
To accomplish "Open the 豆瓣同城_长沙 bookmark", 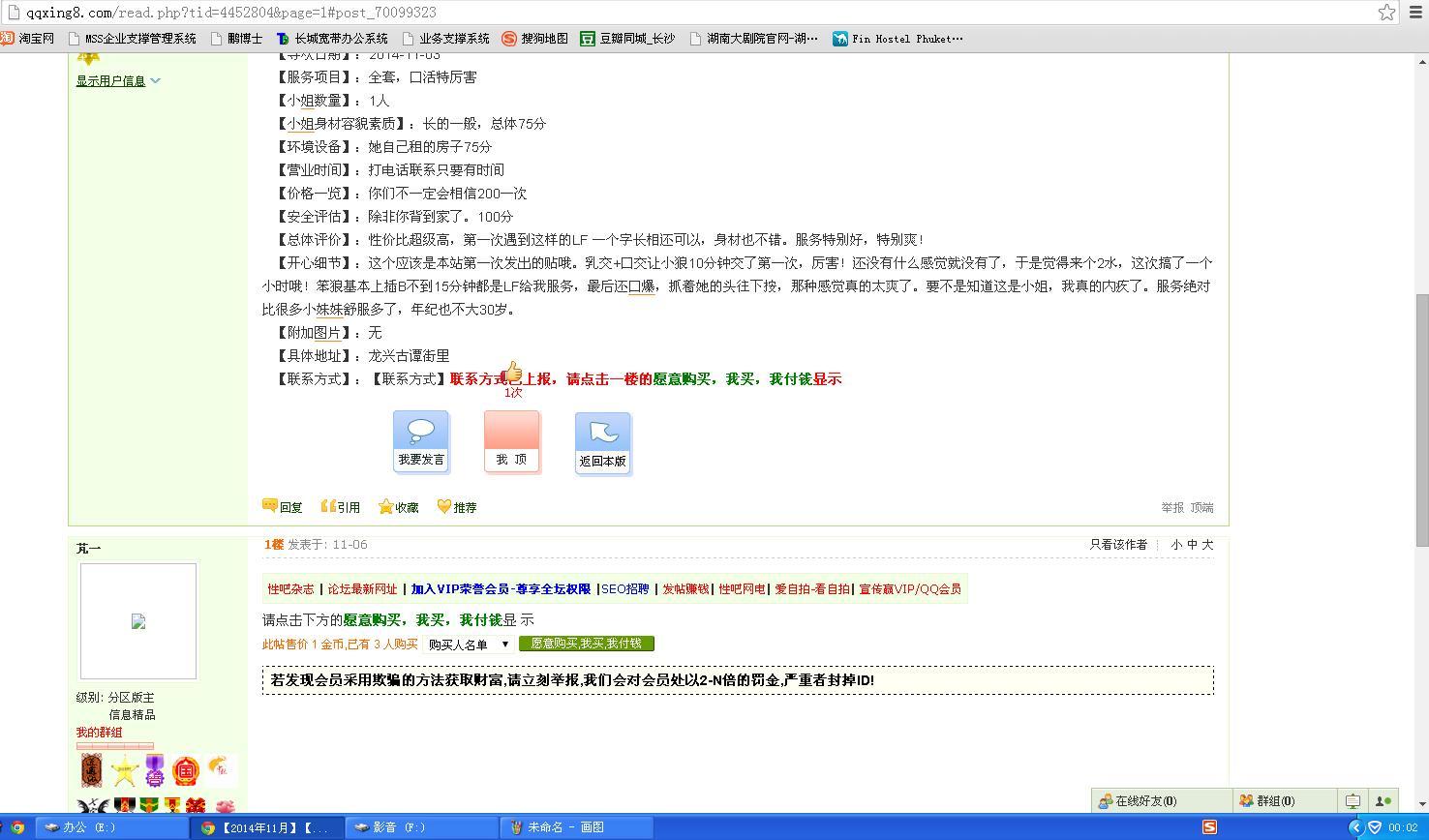I will point(628,39).
